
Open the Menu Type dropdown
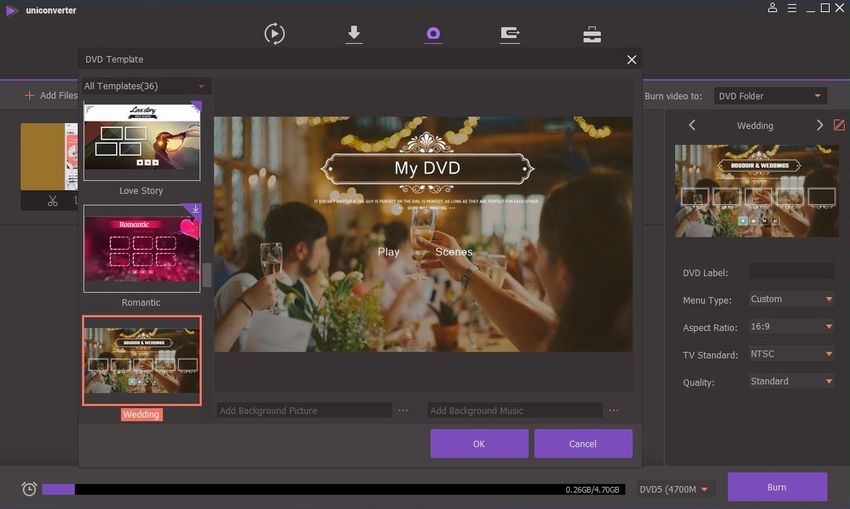pyautogui.click(x=791, y=299)
